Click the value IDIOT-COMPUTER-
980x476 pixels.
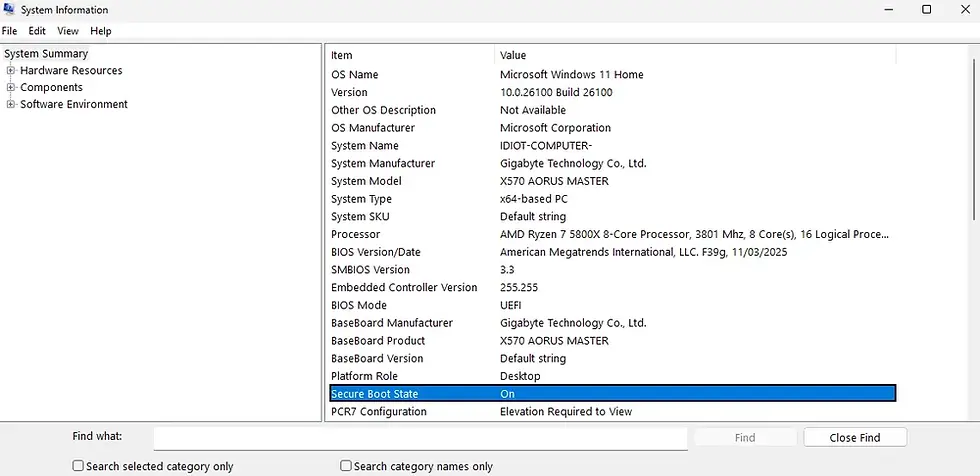(x=546, y=146)
